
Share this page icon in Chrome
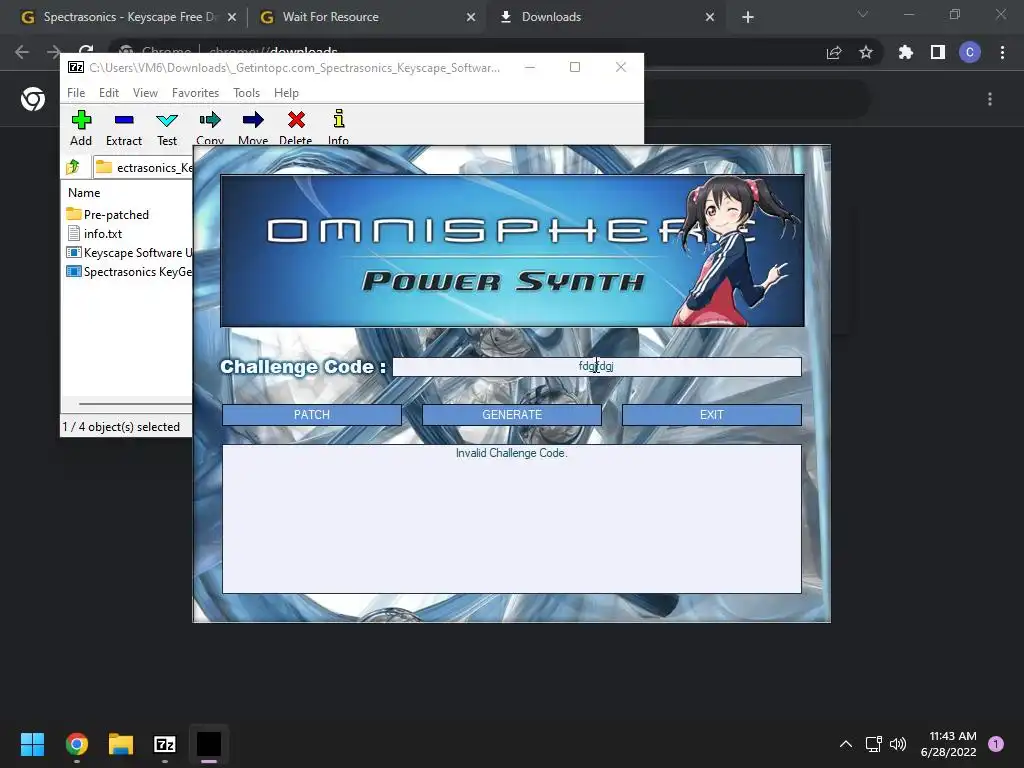click(834, 52)
